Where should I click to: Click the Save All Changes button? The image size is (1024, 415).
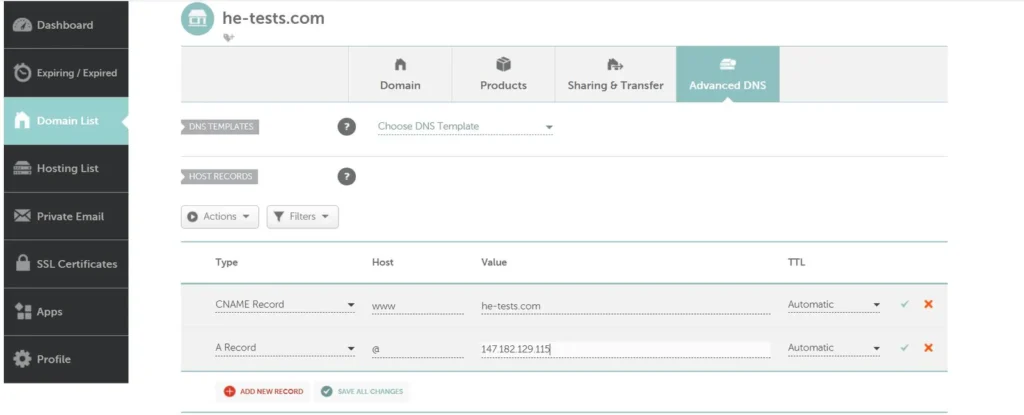tap(362, 391)
